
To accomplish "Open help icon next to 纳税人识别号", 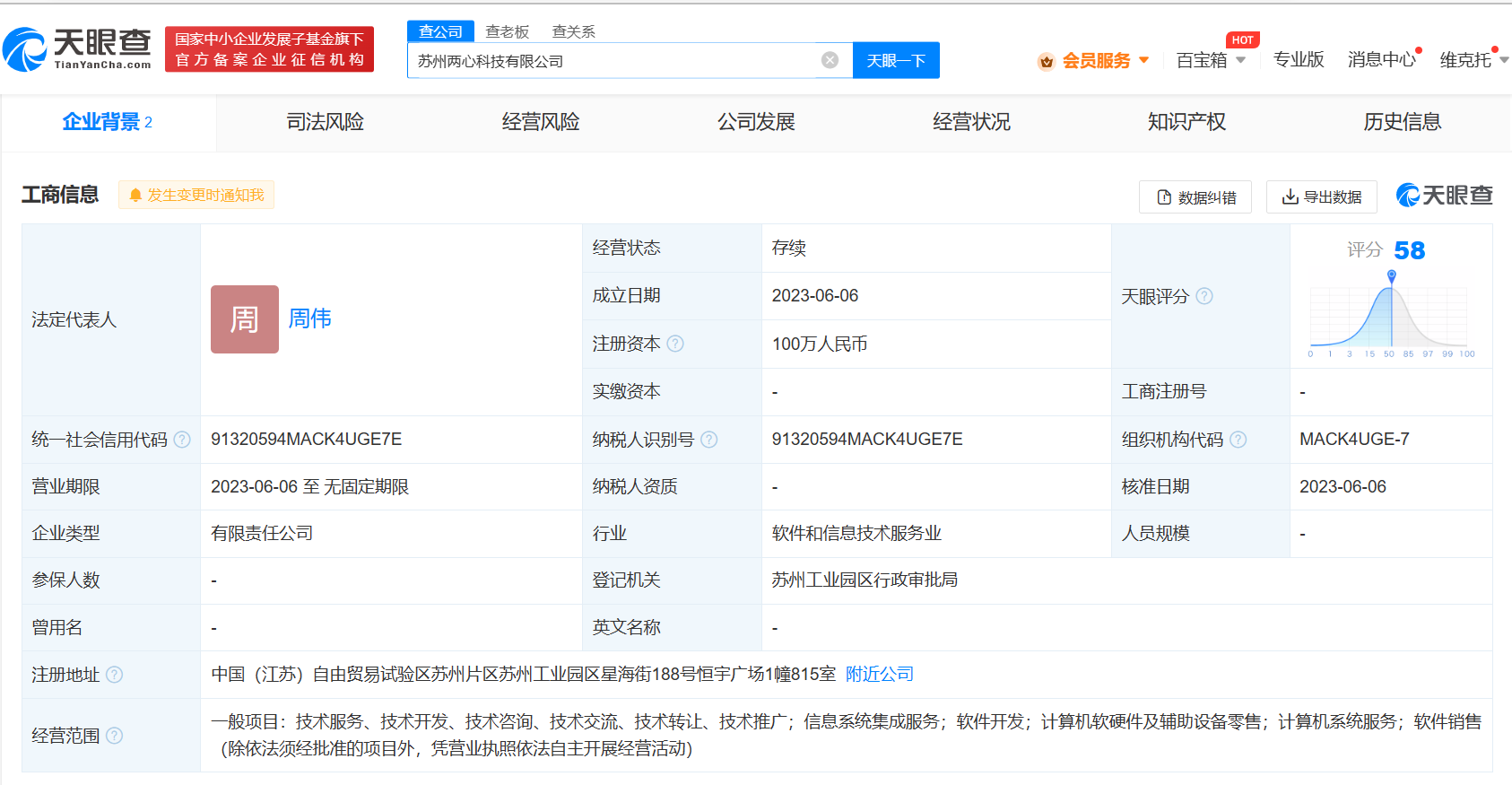I will click(709, 440).
